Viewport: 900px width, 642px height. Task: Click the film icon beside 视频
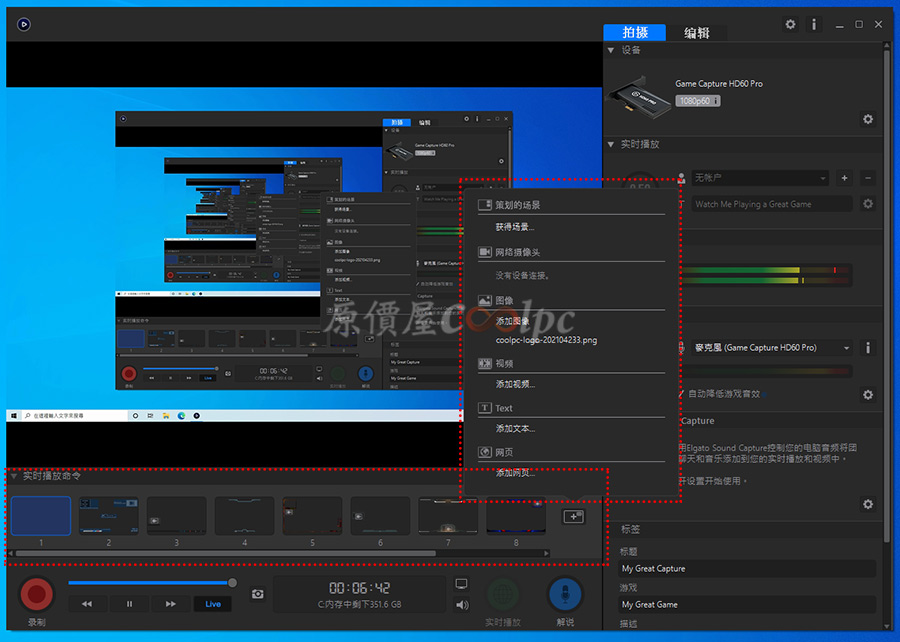point(484,363)
